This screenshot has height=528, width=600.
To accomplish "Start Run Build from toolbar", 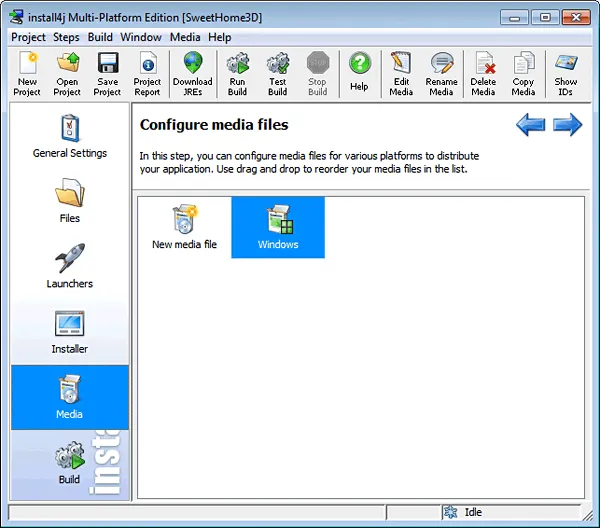I will pos(238,74).
